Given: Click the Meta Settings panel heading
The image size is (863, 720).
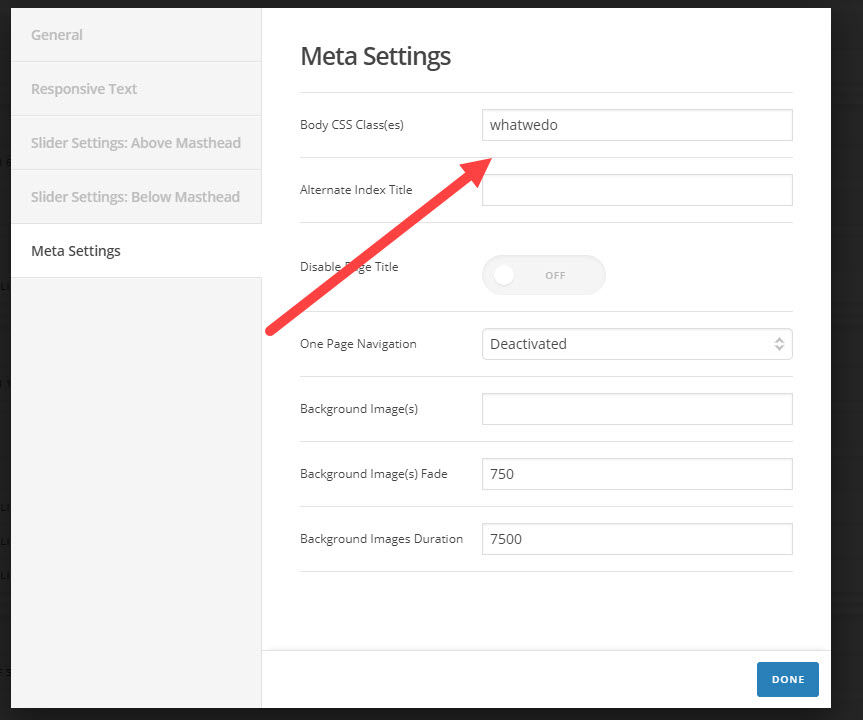Looking at the screenshot, I should point(375,56).
